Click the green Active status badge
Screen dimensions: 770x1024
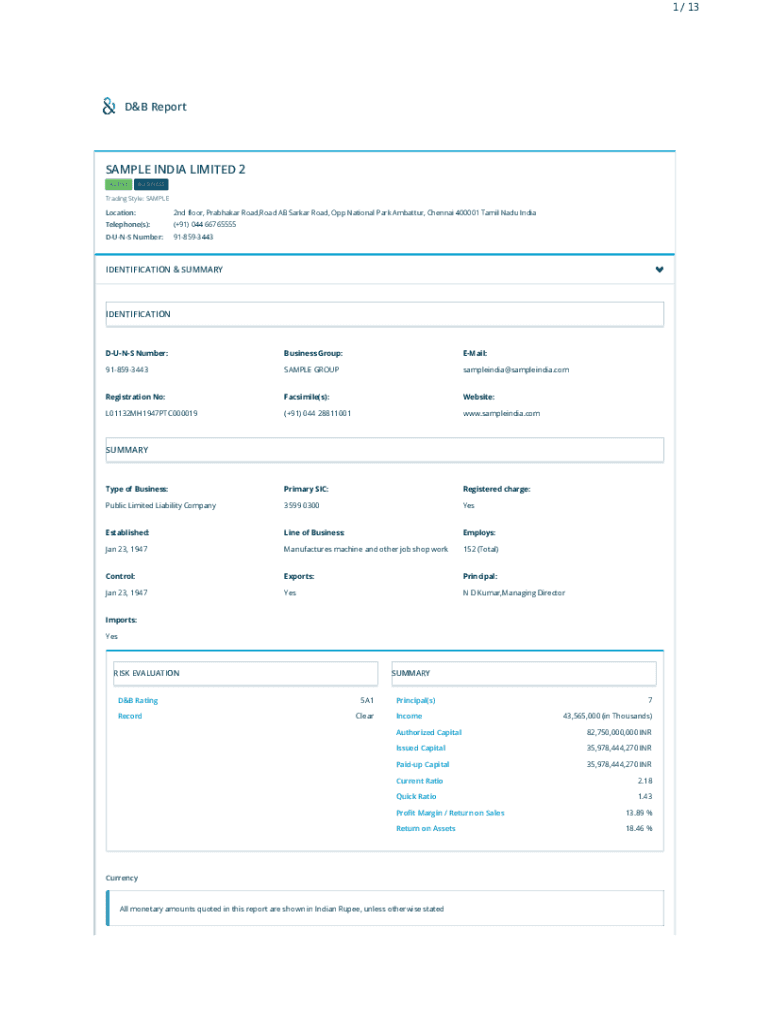118,184
